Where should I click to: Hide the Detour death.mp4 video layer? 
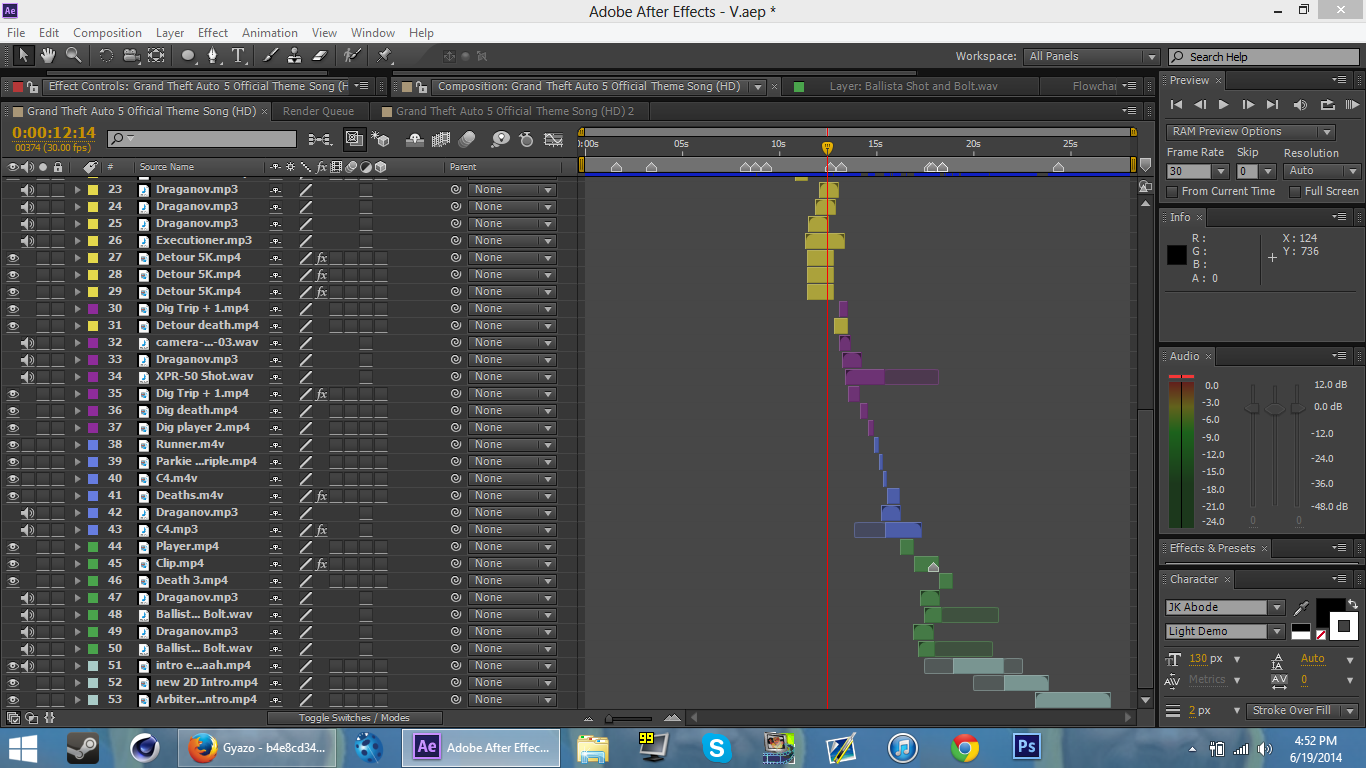(14, 325)
